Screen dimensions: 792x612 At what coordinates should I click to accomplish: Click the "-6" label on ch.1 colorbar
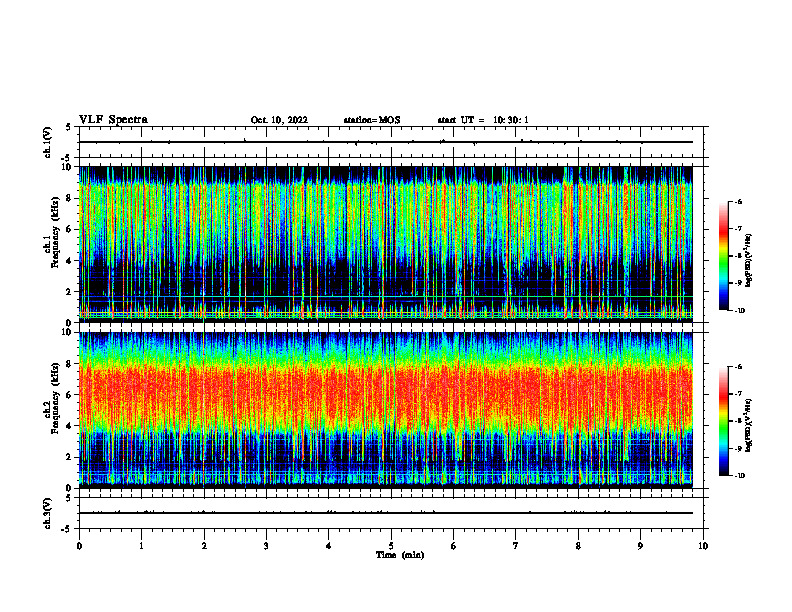click(x=738, y=201)
